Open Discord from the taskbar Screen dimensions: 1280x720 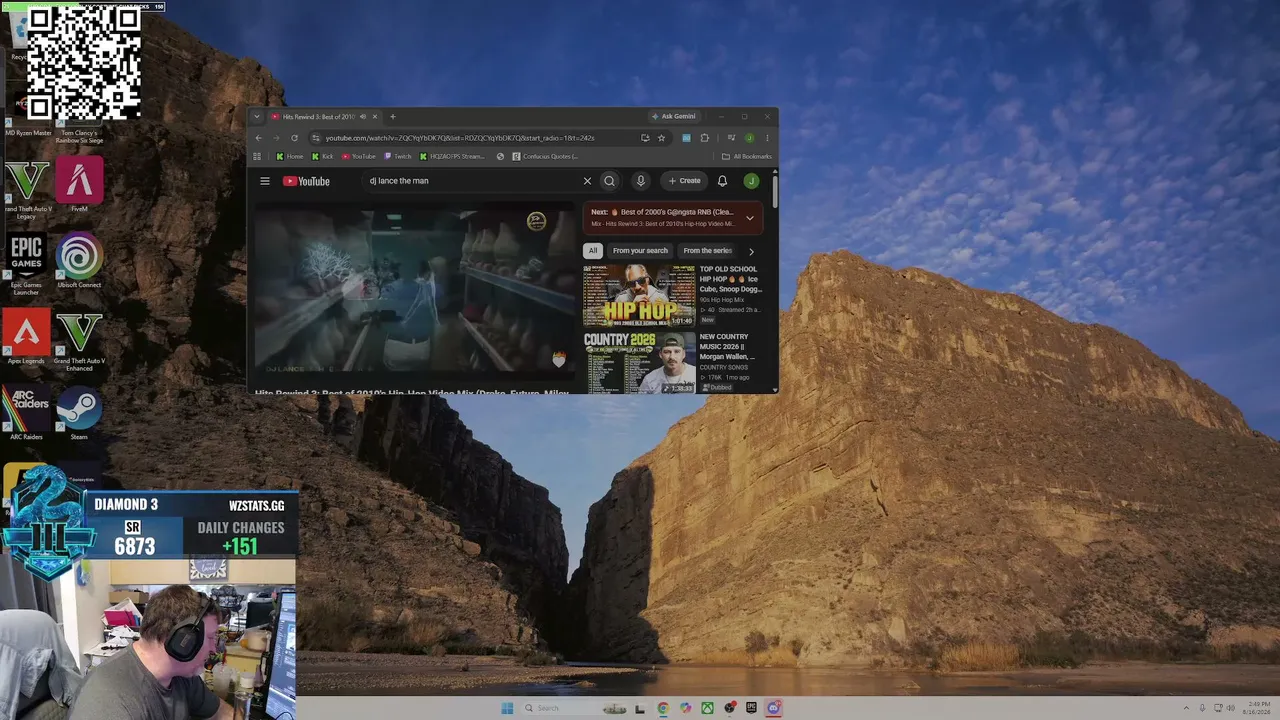pos(774,708)
